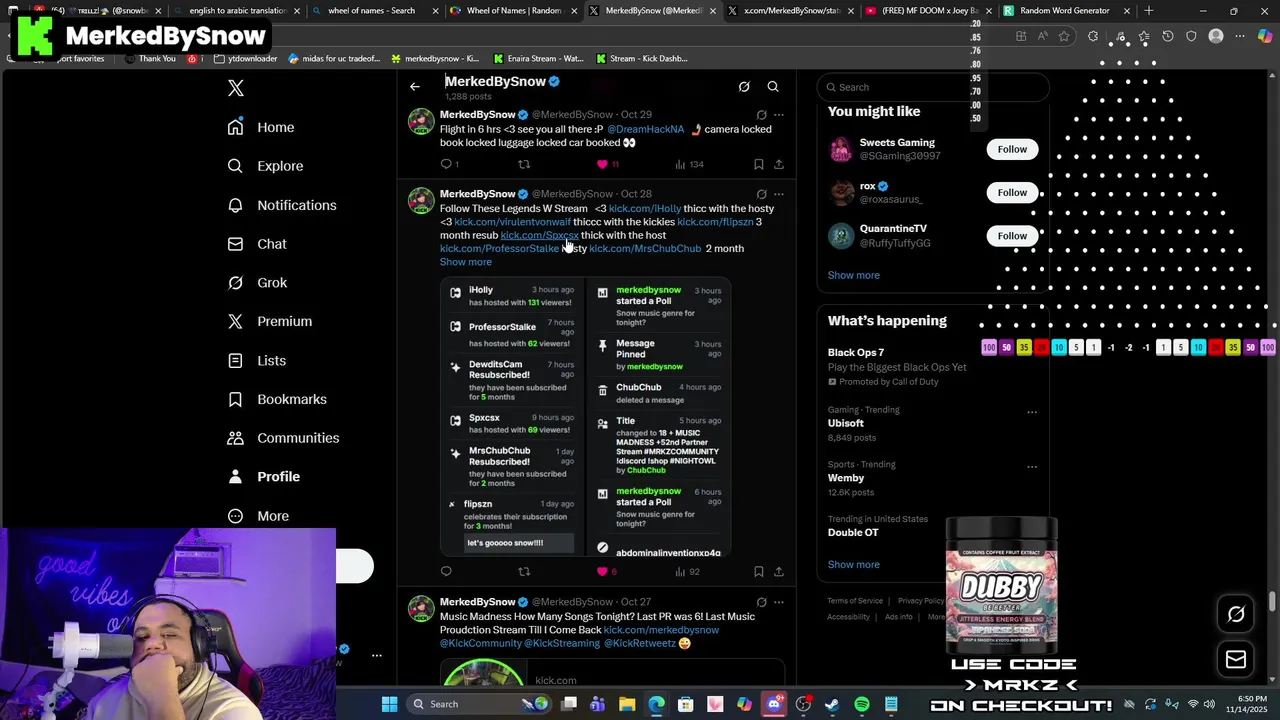Repost the Oct 28 post

point(524,572)
